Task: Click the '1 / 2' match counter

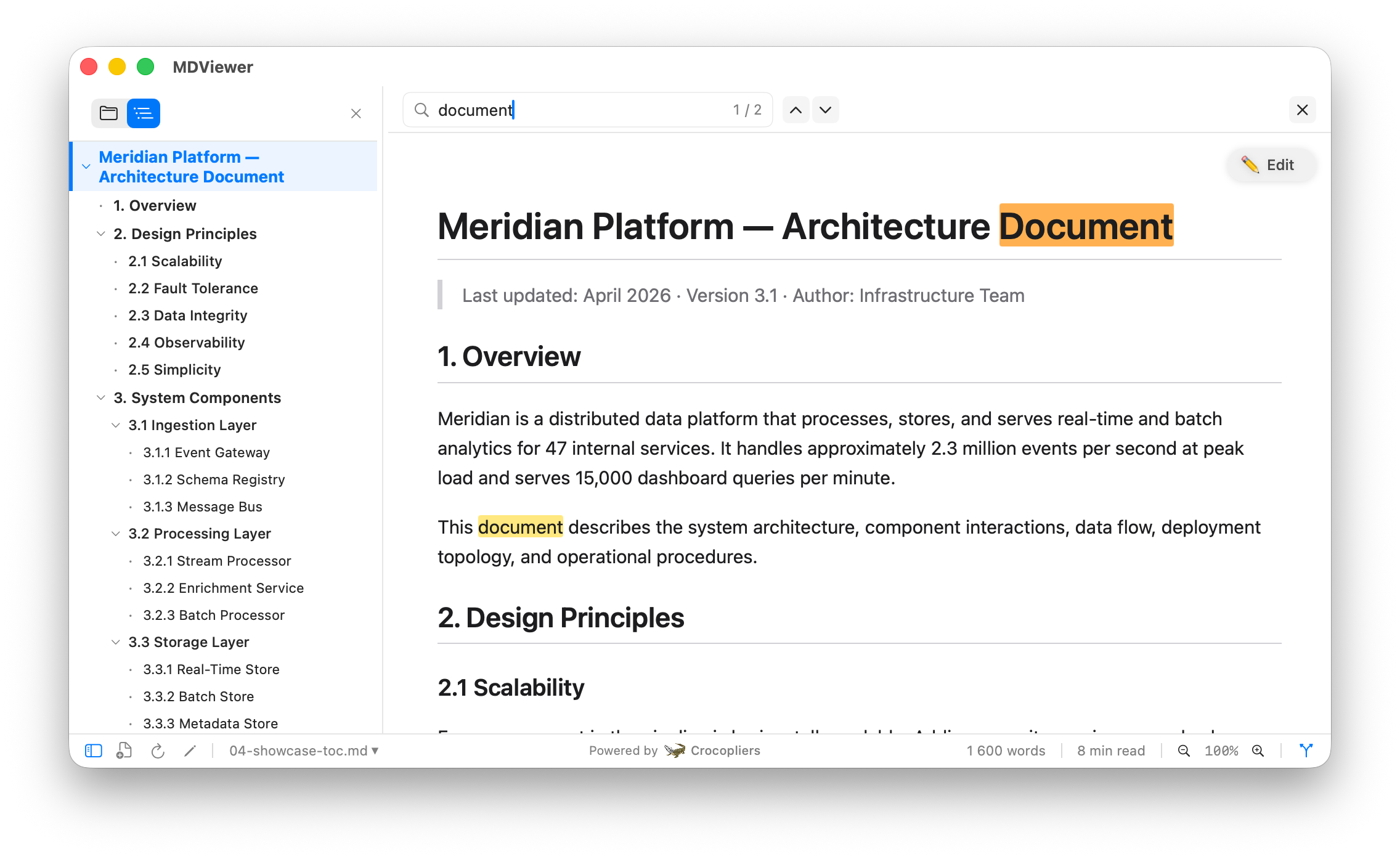Action: (x=747, y=110)
